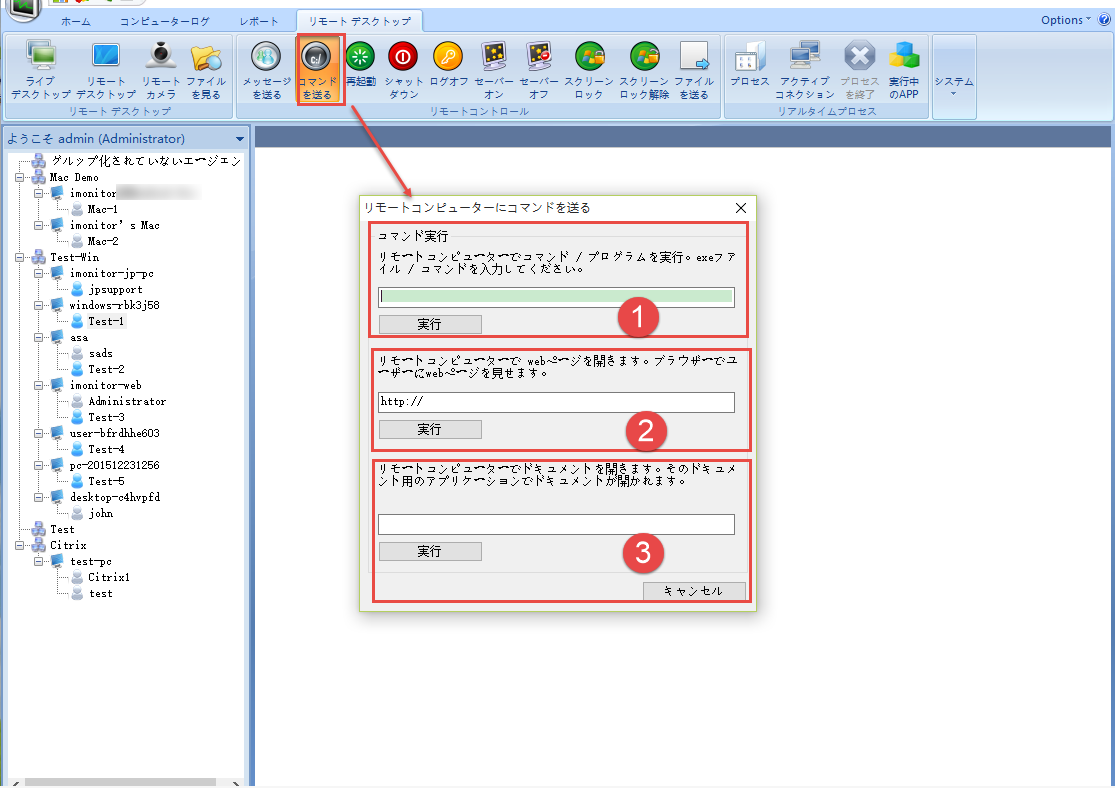Click the command input field in コマンド実行
This screenshot has width=1115, height=788.
(x=556, y=297)
